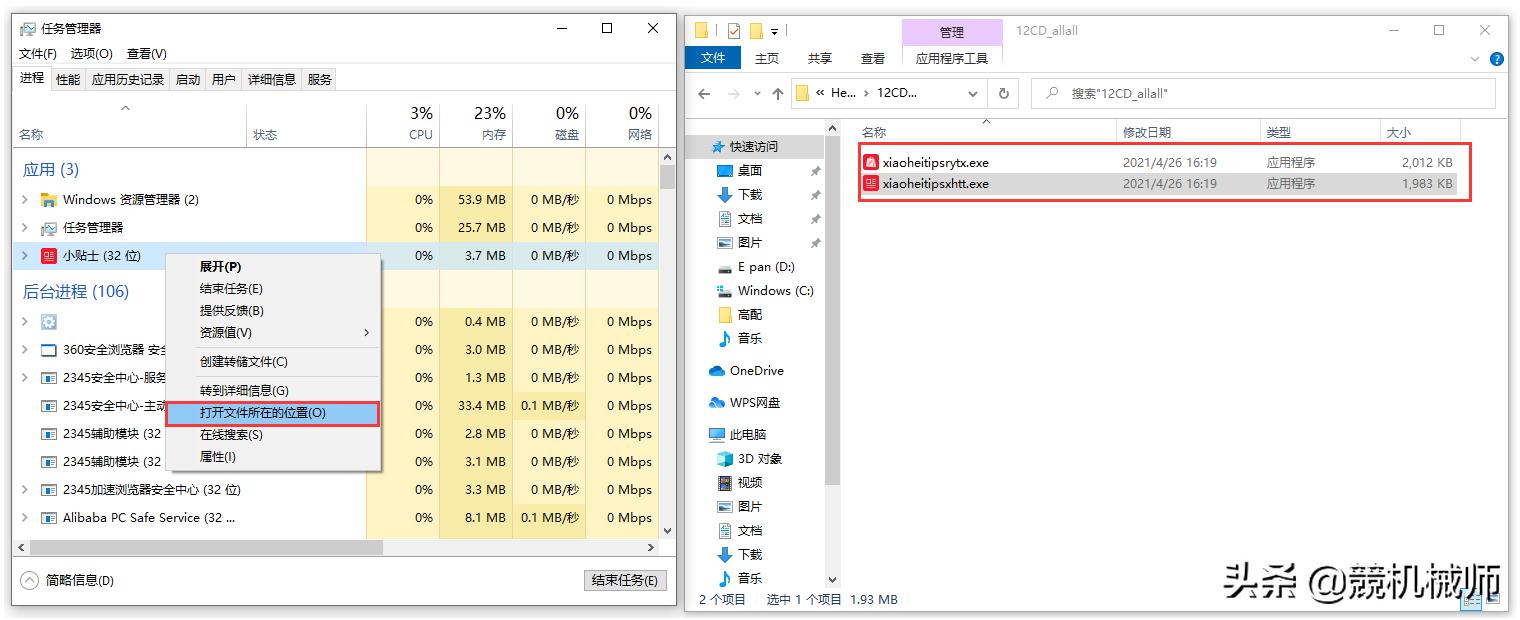Click the Windows 资源管理器 process icon
Viewport: 1520px width, 620px height.
(x=48, y=200)
